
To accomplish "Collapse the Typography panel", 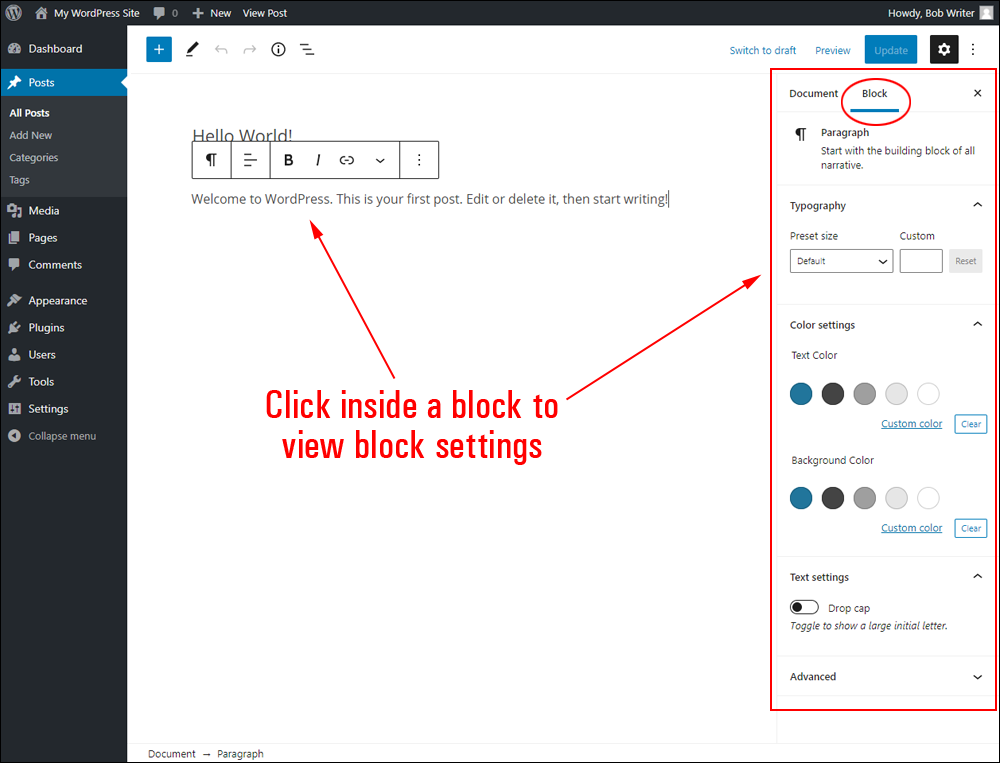I will click(x=886, y=205).
